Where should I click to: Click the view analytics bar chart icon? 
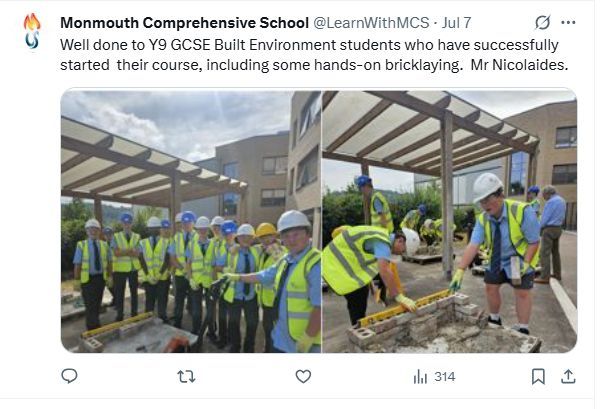point(420,376)
